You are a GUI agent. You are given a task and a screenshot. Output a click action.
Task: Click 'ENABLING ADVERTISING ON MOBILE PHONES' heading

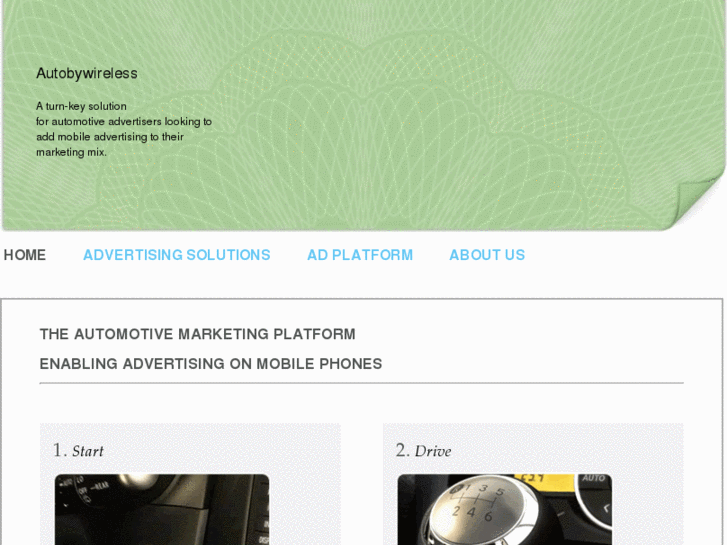coord(210,364)
